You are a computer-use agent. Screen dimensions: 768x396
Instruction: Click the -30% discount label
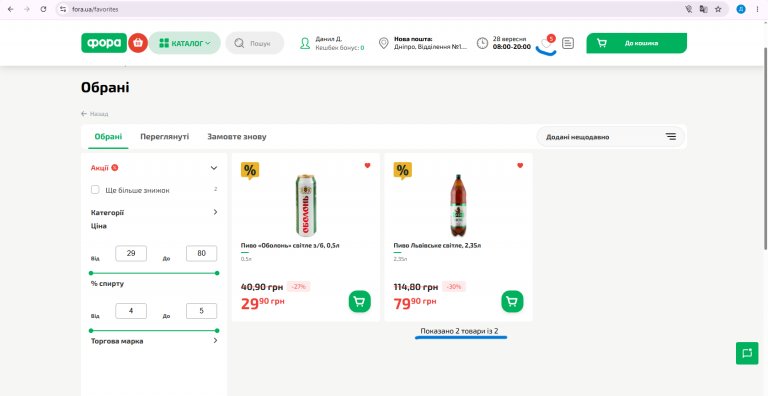(454, 287)
